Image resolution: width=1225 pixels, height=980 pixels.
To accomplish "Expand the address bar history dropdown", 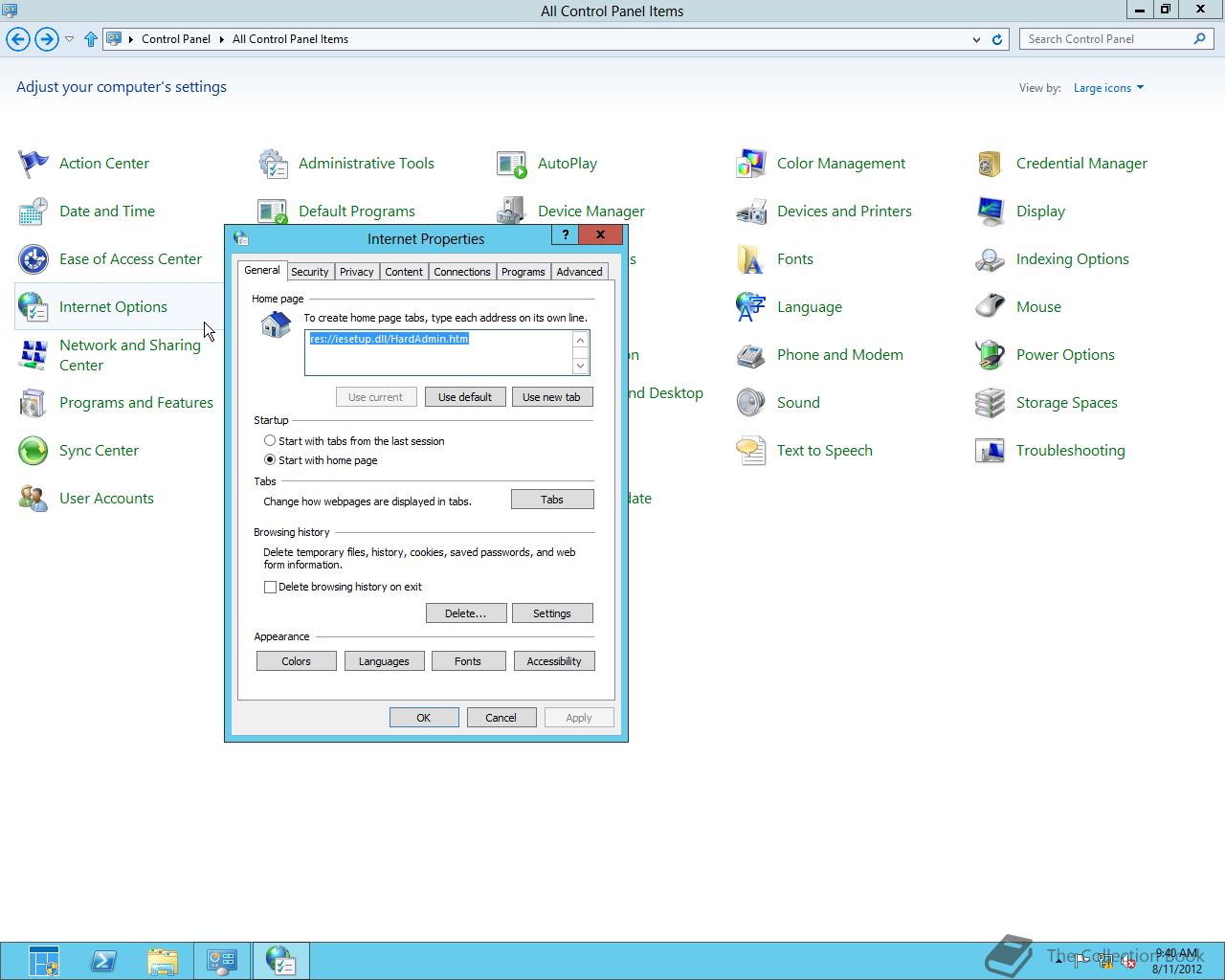I will pos(976,39).
